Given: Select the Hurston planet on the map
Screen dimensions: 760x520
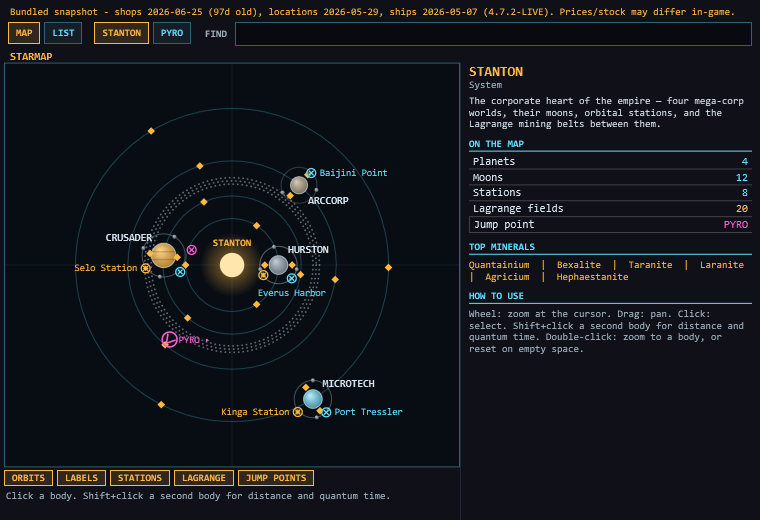Looking at the screenshot, I should [278, 265].
